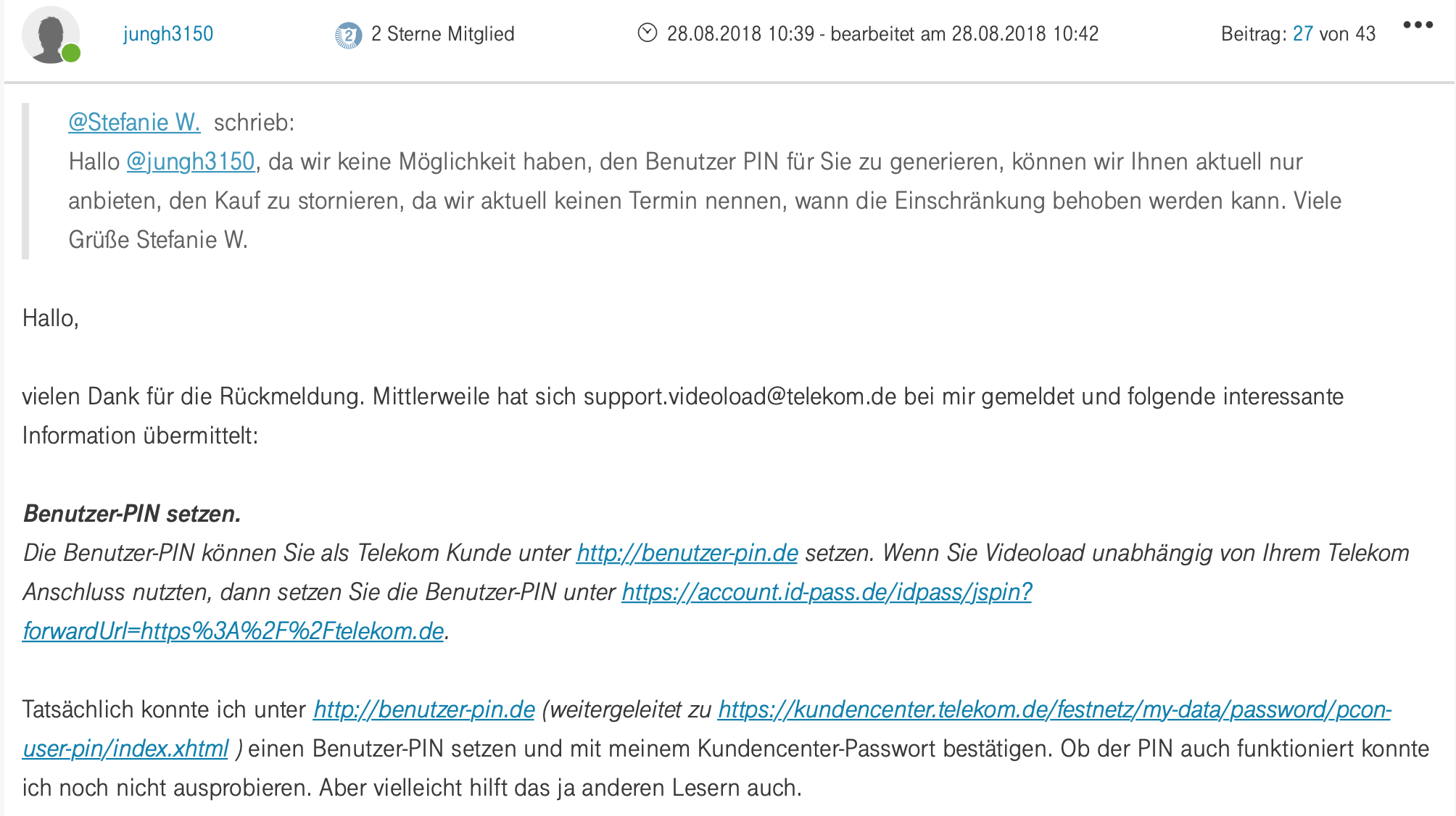Click @jungh3150 mention inside the quote
Image resolution: width=1456 pixels, height=816 pixels.
[191, 162]
